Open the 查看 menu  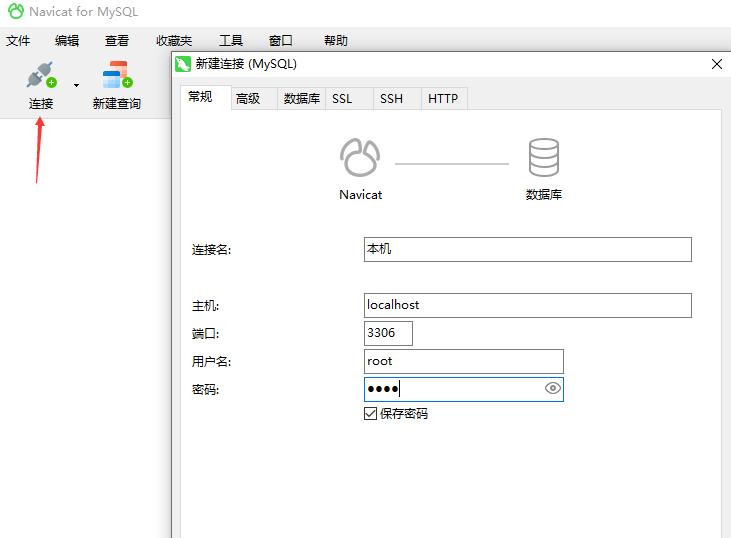coord(117,41)
